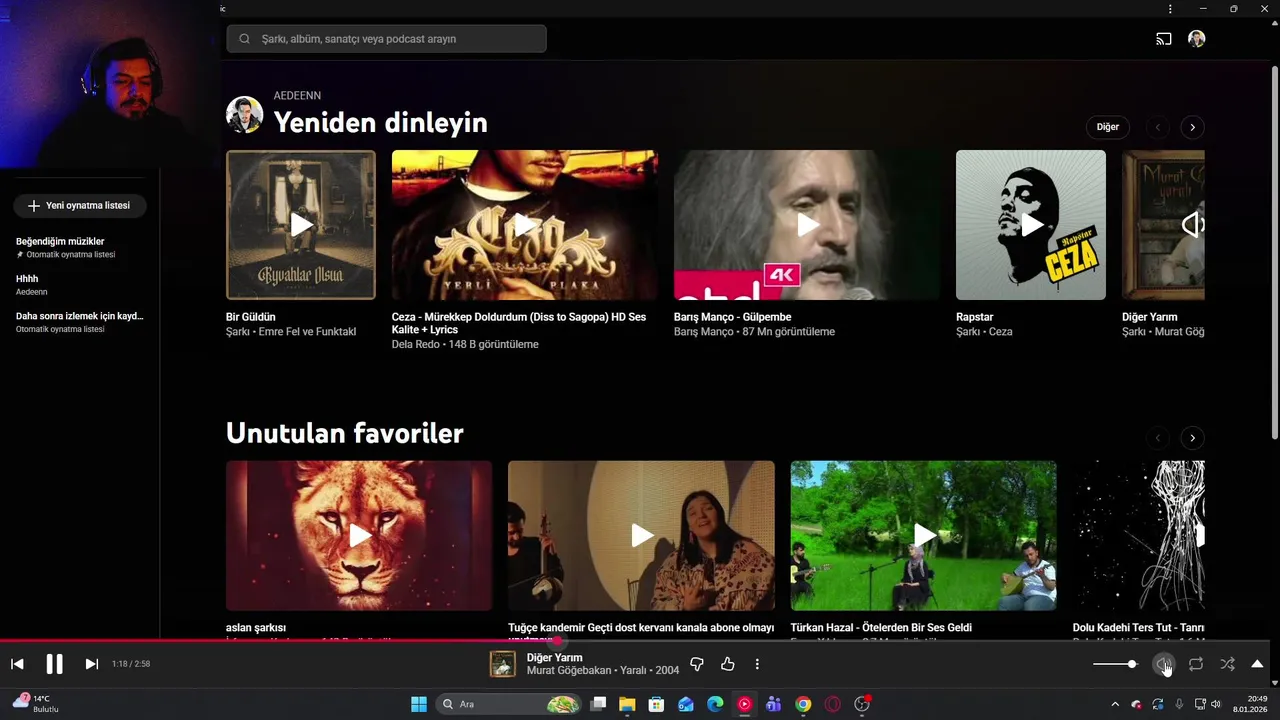This screenshot has height=720, width=1280.
Task: Switch to YouTube Music app on taskbar
Action: [x=744, y=704]
